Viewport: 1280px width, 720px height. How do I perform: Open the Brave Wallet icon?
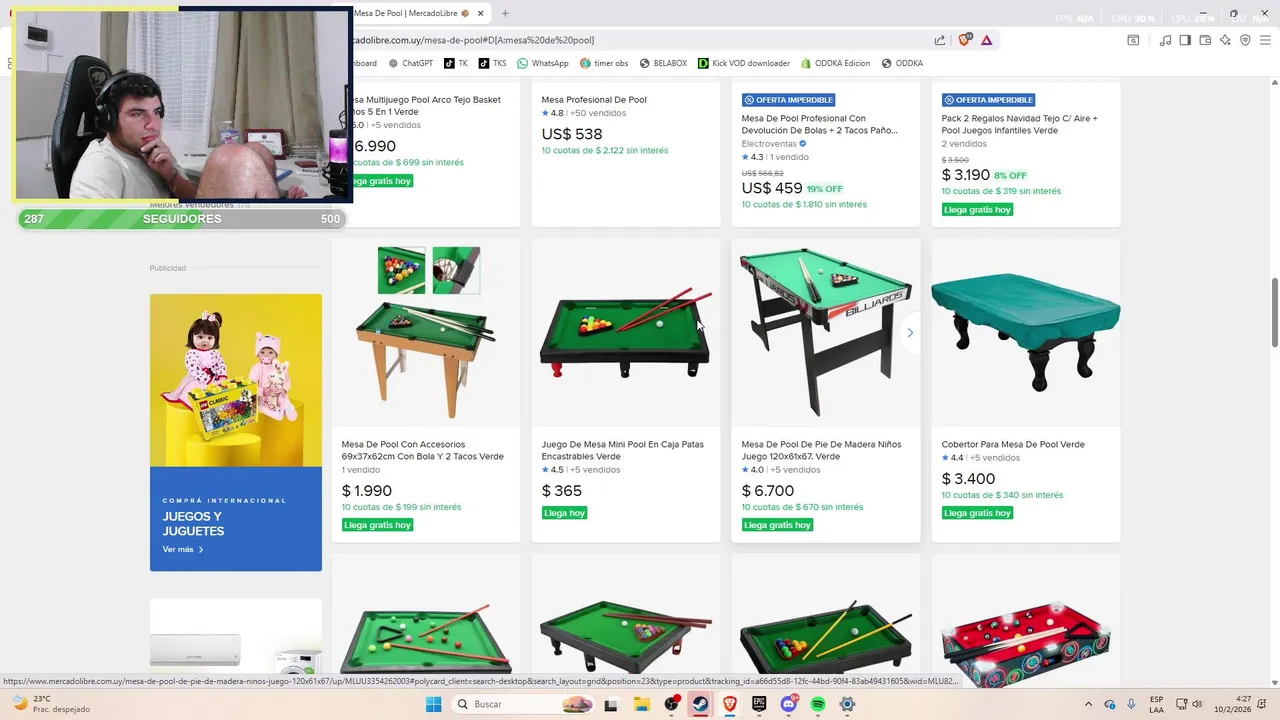[1205, 40]
